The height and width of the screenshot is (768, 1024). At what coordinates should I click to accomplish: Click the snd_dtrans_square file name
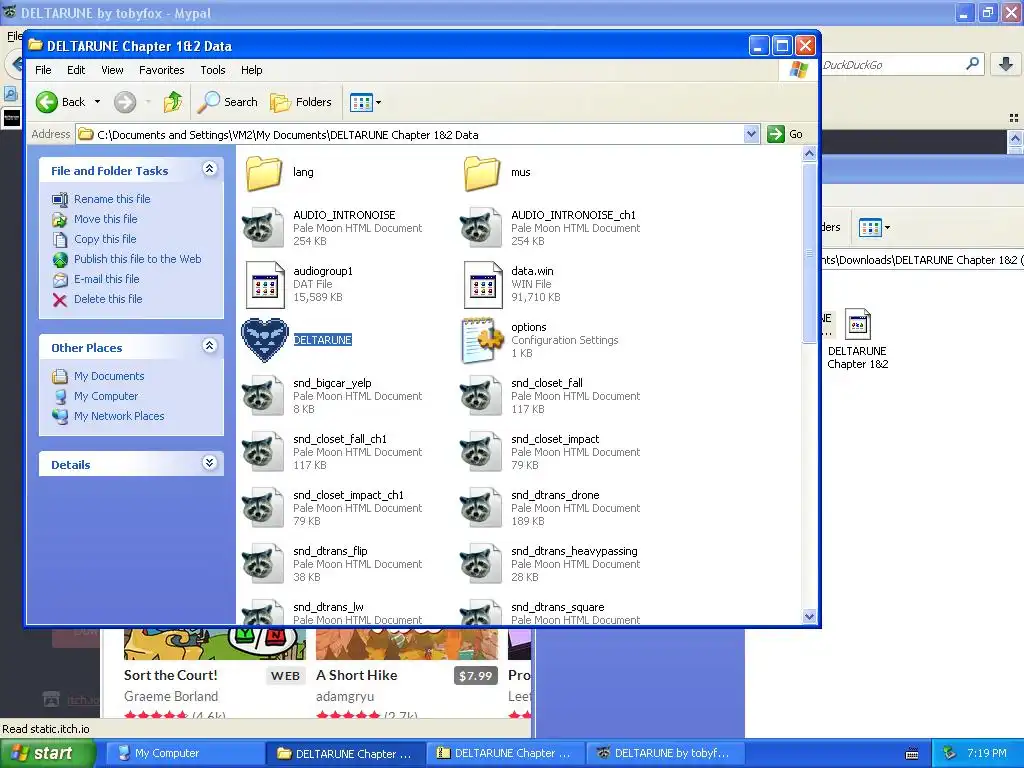pos(558,607)
